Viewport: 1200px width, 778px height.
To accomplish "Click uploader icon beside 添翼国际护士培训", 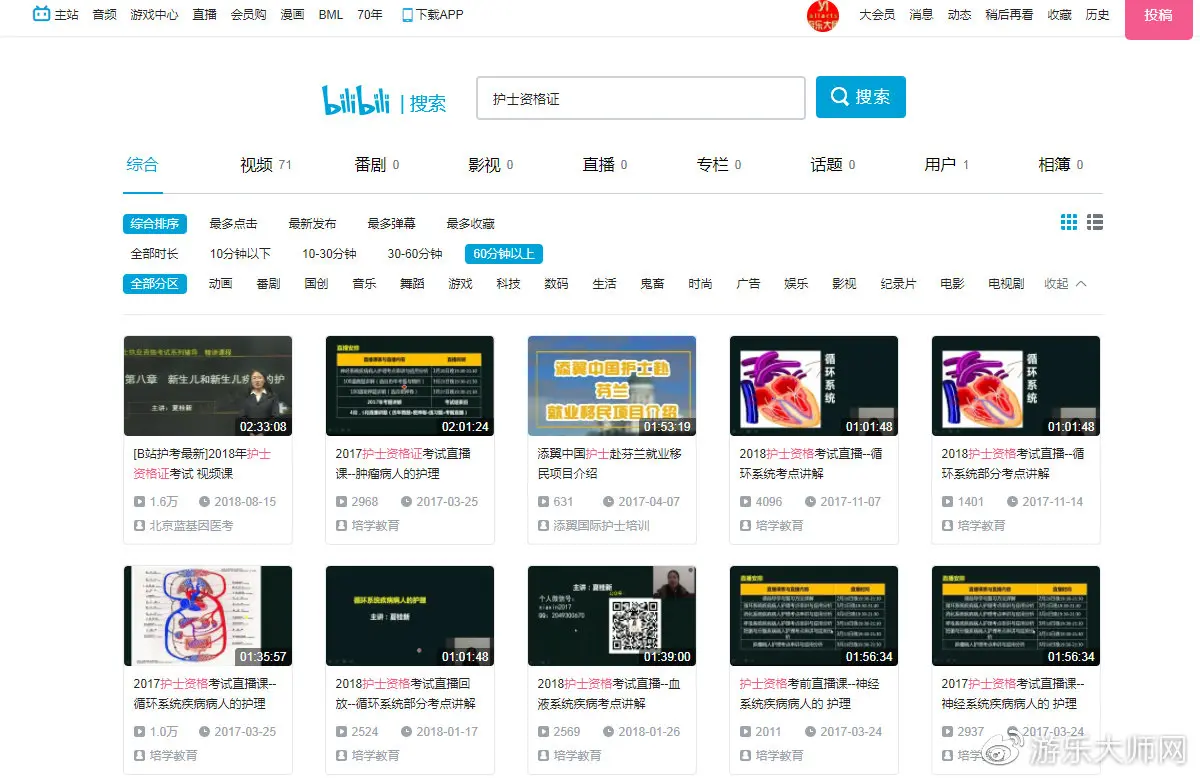I will (543, 525).
